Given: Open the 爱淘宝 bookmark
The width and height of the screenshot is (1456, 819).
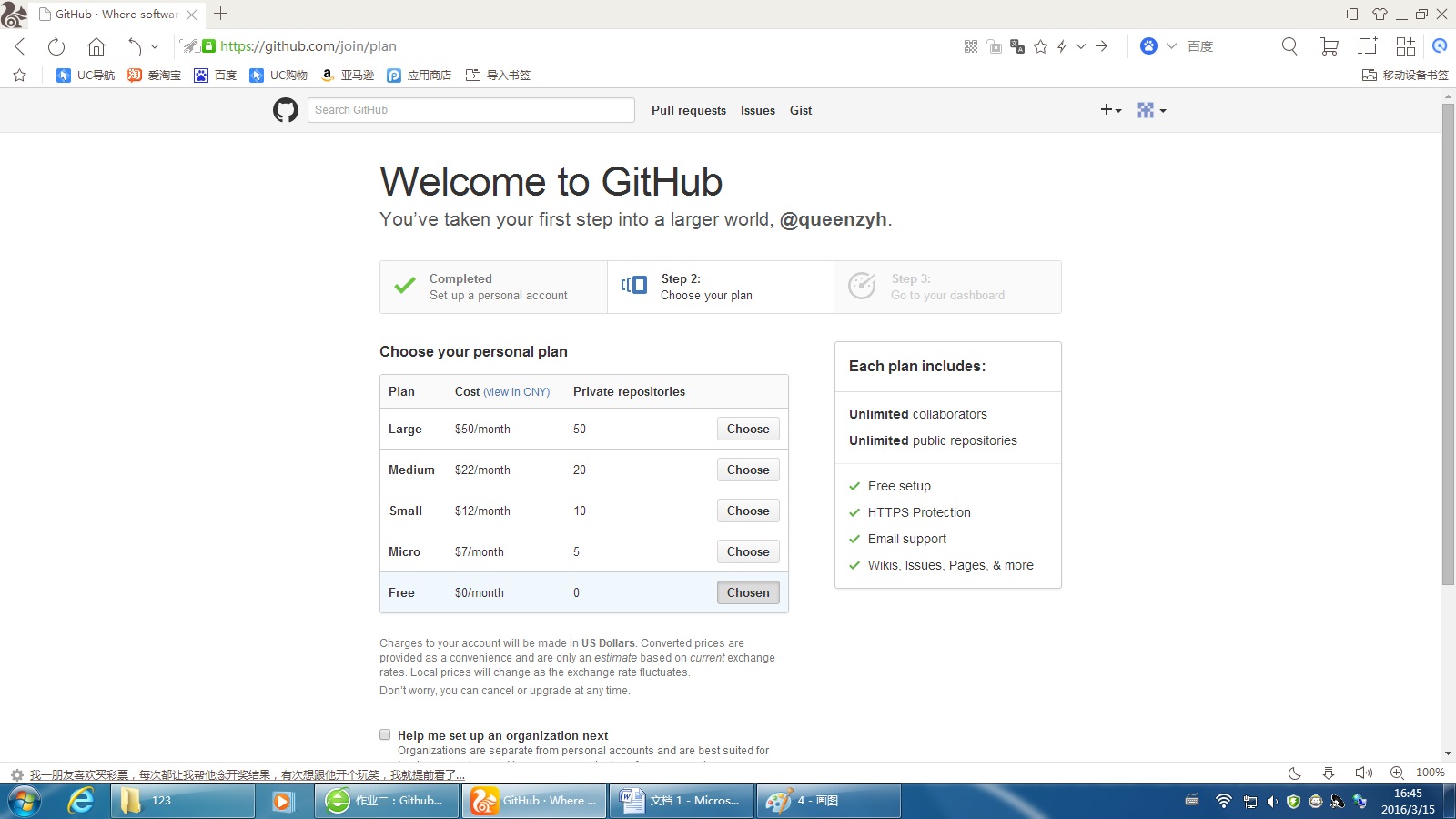Looking at the screenshot, I should pyautogui.click(x=154, y=76).
